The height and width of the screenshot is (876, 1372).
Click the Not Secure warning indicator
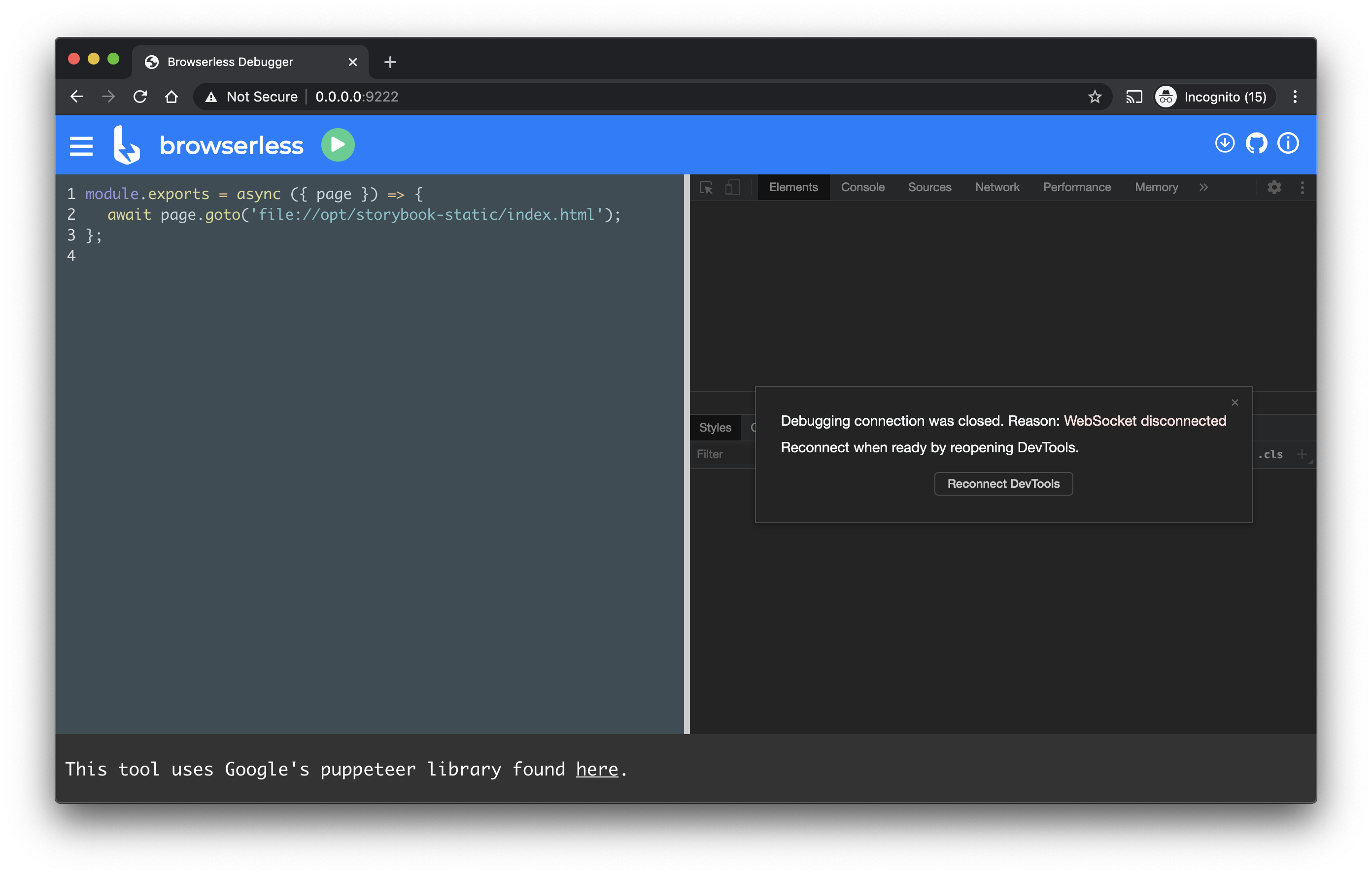coord(251,97)
